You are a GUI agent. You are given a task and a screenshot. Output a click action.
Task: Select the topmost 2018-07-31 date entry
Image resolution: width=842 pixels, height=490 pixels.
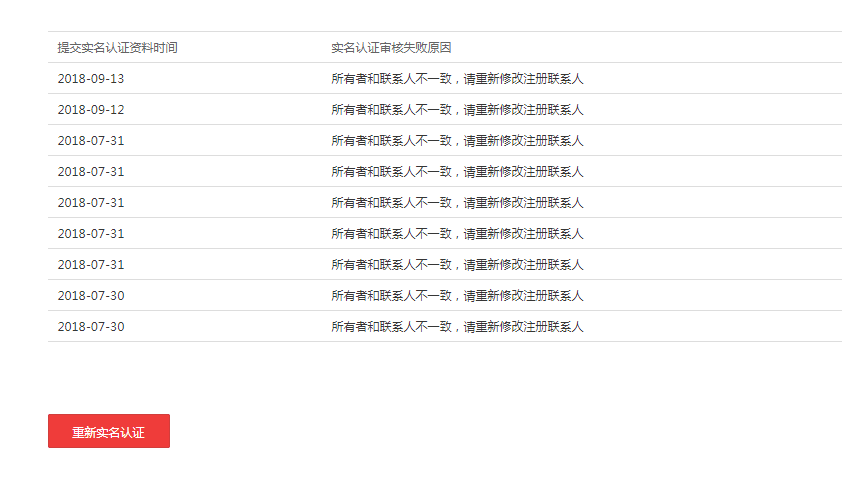point(91,141)
